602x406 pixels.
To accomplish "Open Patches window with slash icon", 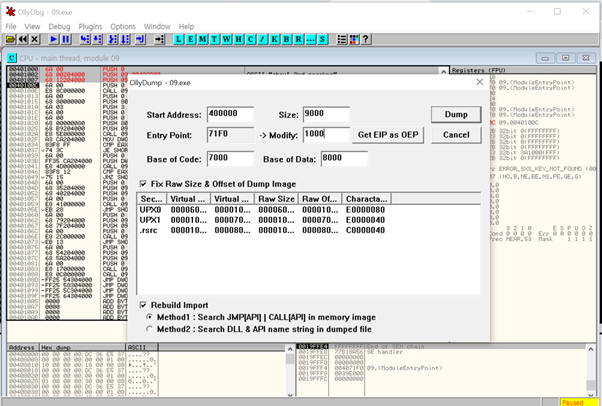I will [262, 39].
